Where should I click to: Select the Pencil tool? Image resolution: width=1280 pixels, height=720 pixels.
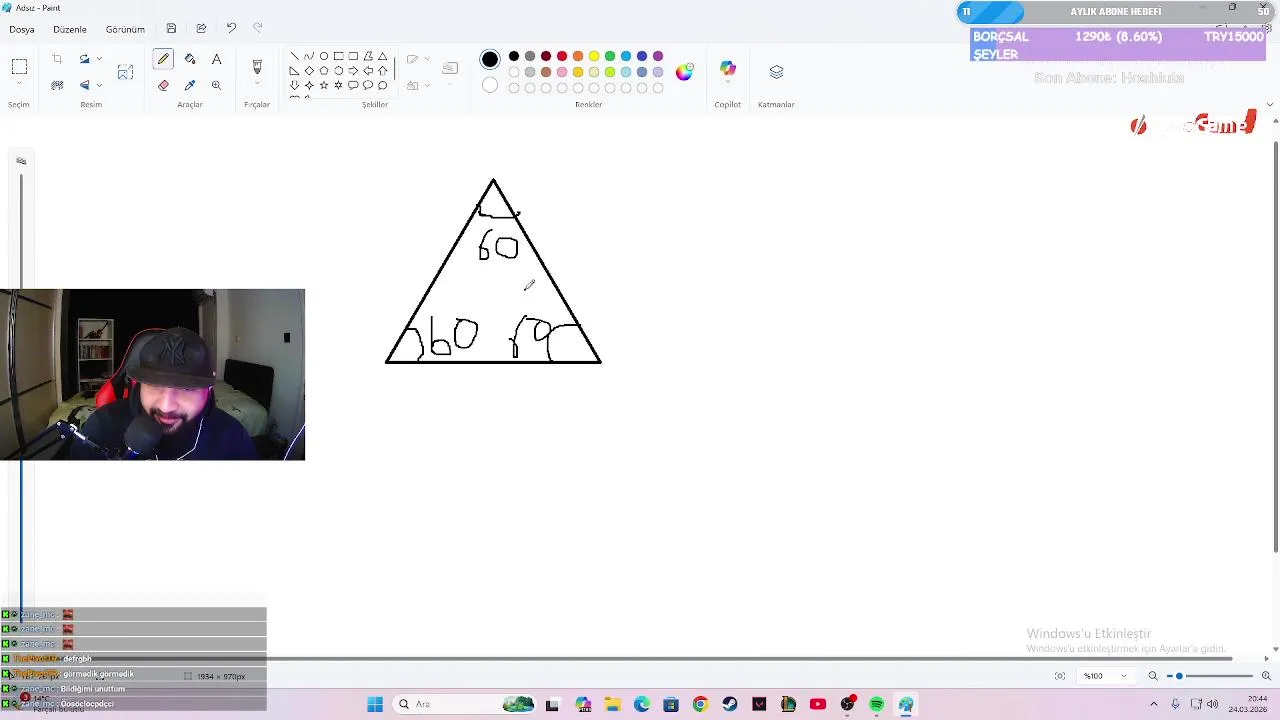pos(163,59)
